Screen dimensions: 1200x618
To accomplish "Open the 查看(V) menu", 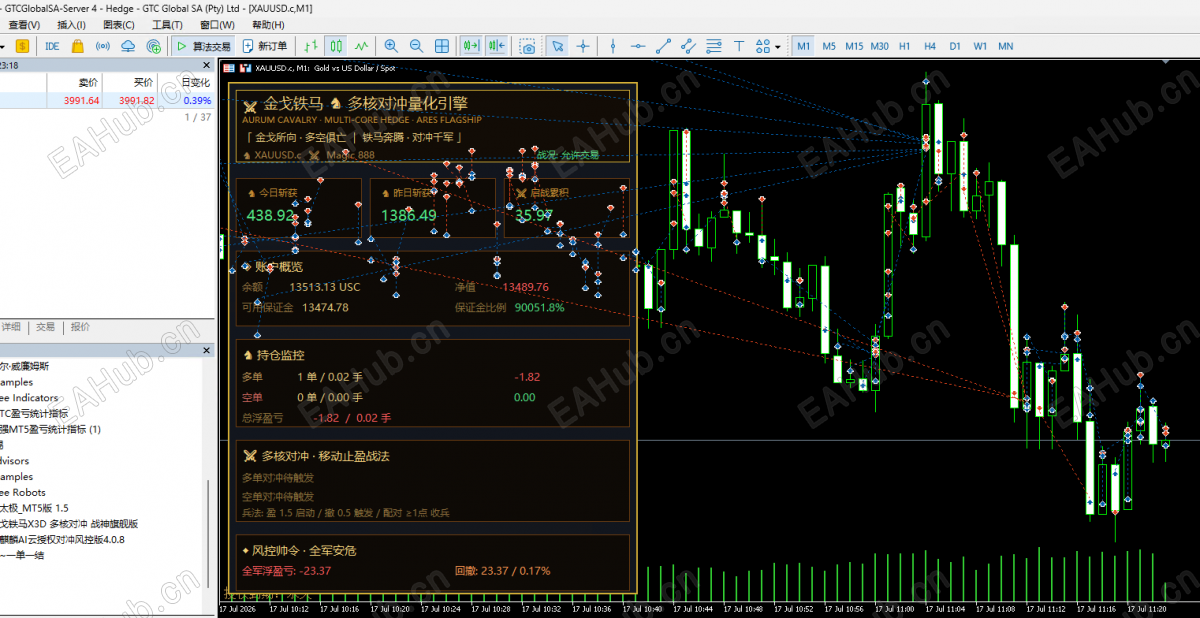I will [24, 24].
